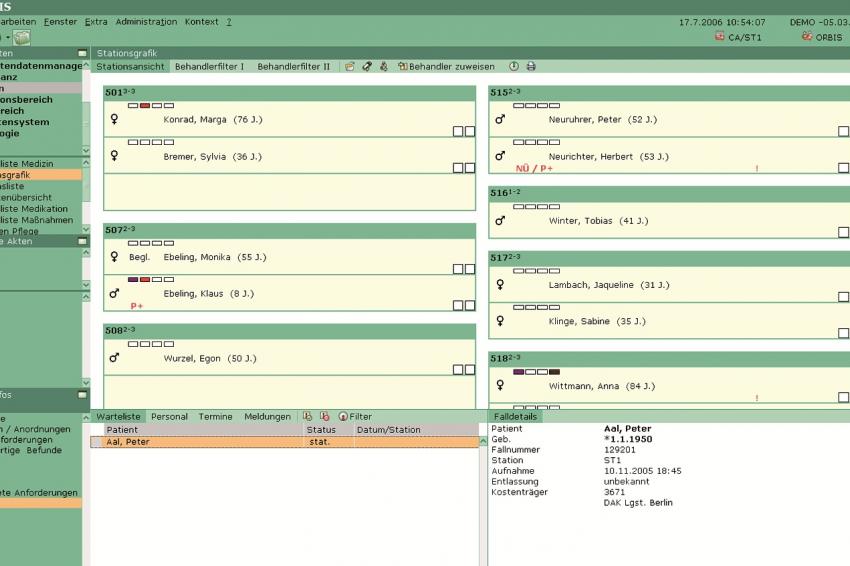The height and width of the screenshot is (566, 850).
Task: Click the up arrow at the Akten panel's top
Action: pyautogui.click(x=86, y=253)
